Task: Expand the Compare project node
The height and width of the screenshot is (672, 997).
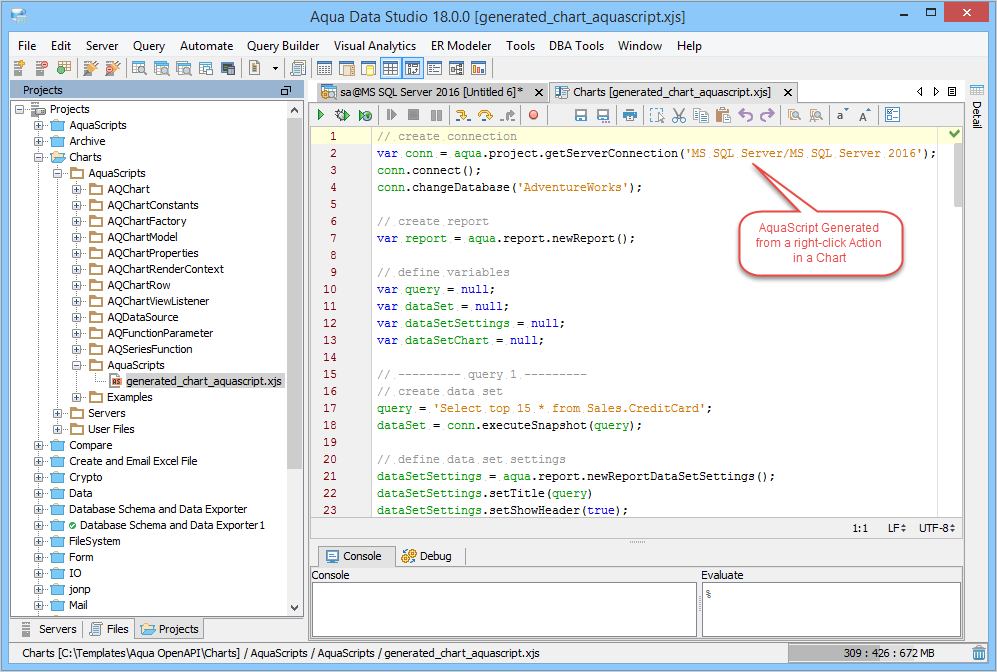Action: coord(39,445)
